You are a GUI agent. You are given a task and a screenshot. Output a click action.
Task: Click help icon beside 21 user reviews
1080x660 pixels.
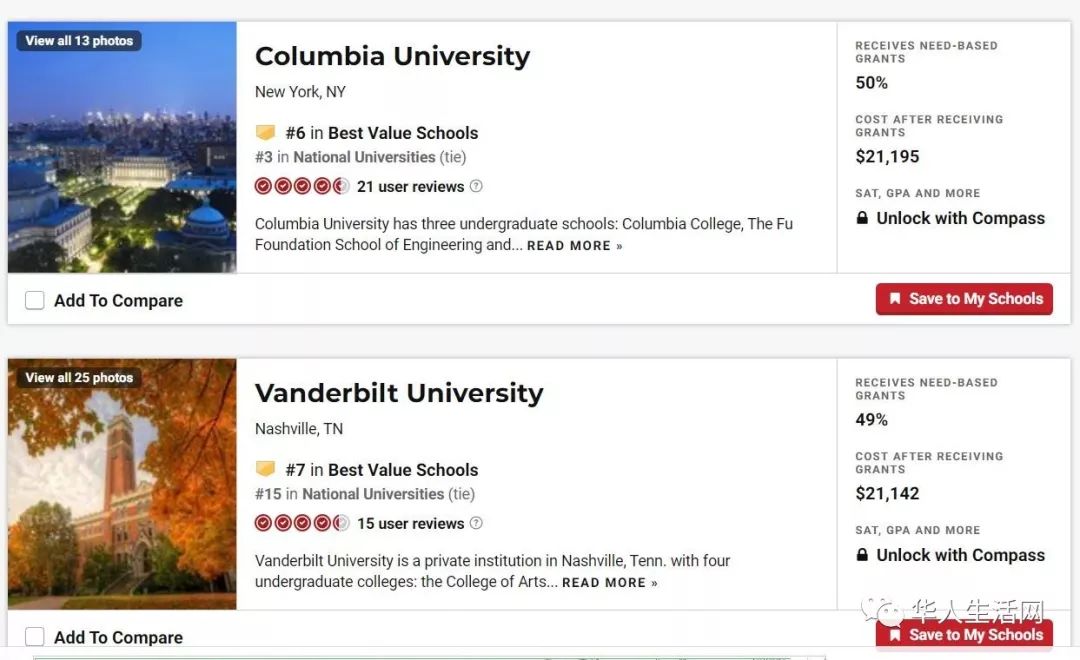[476, 186]
